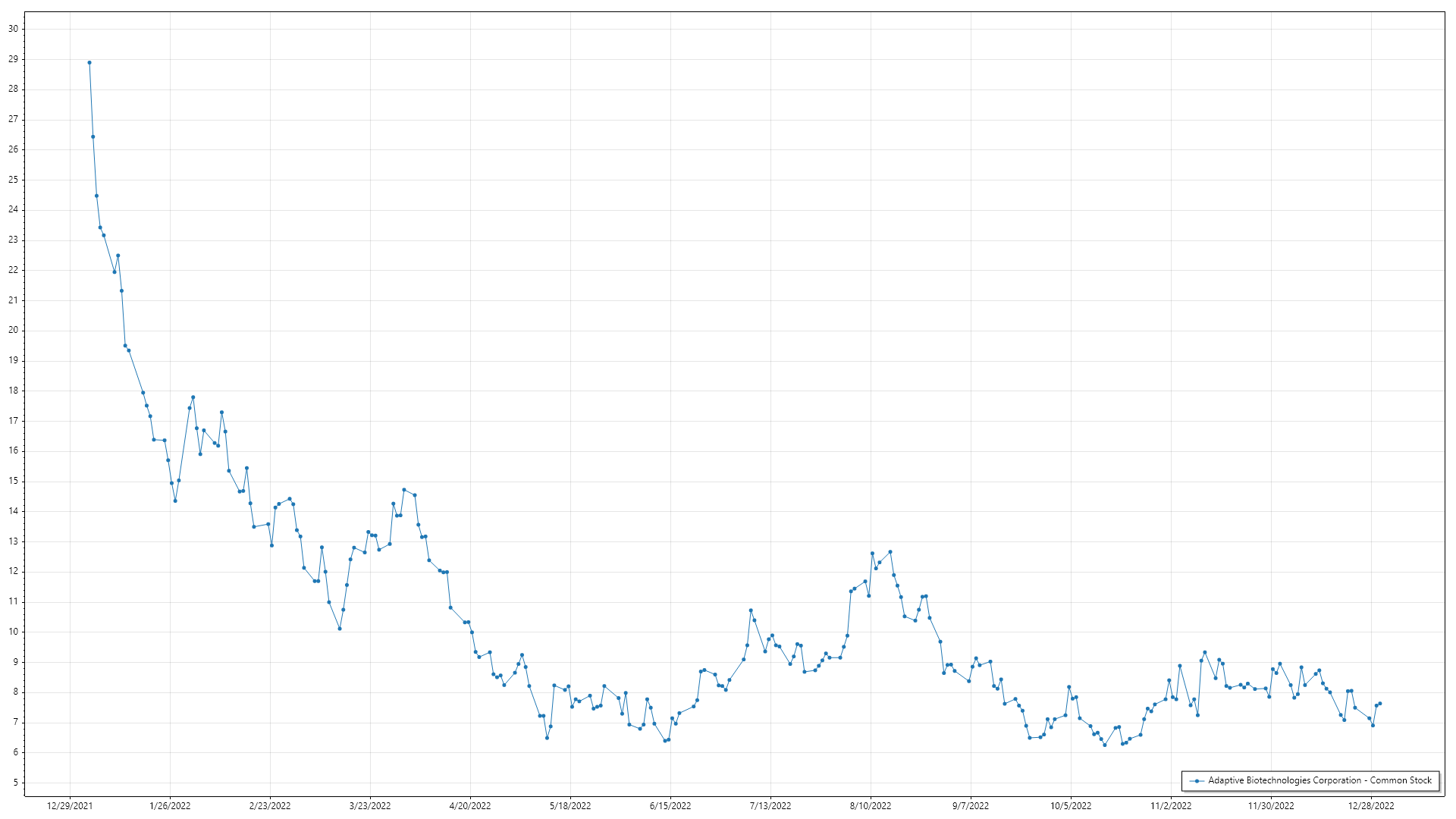The width and height of the screenshot is (1456, 819).
Task: Click the Adaptive Biotechnologies Corporation legend label
Action: (1319, 780)
